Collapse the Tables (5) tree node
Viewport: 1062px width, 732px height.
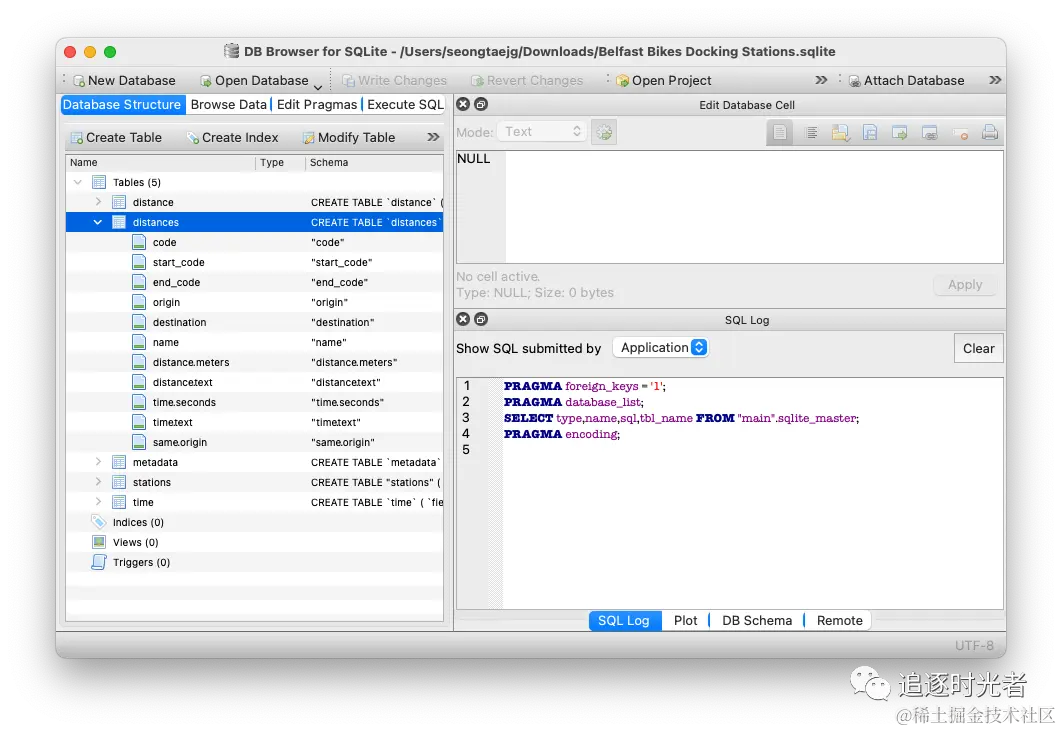tap(78, 182)
